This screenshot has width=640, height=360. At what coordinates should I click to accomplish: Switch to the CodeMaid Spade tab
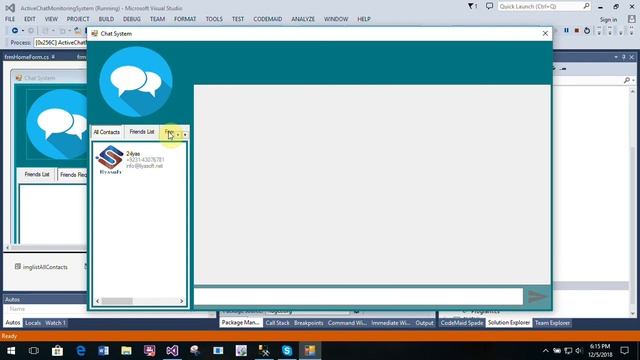(x=462, y=323)
